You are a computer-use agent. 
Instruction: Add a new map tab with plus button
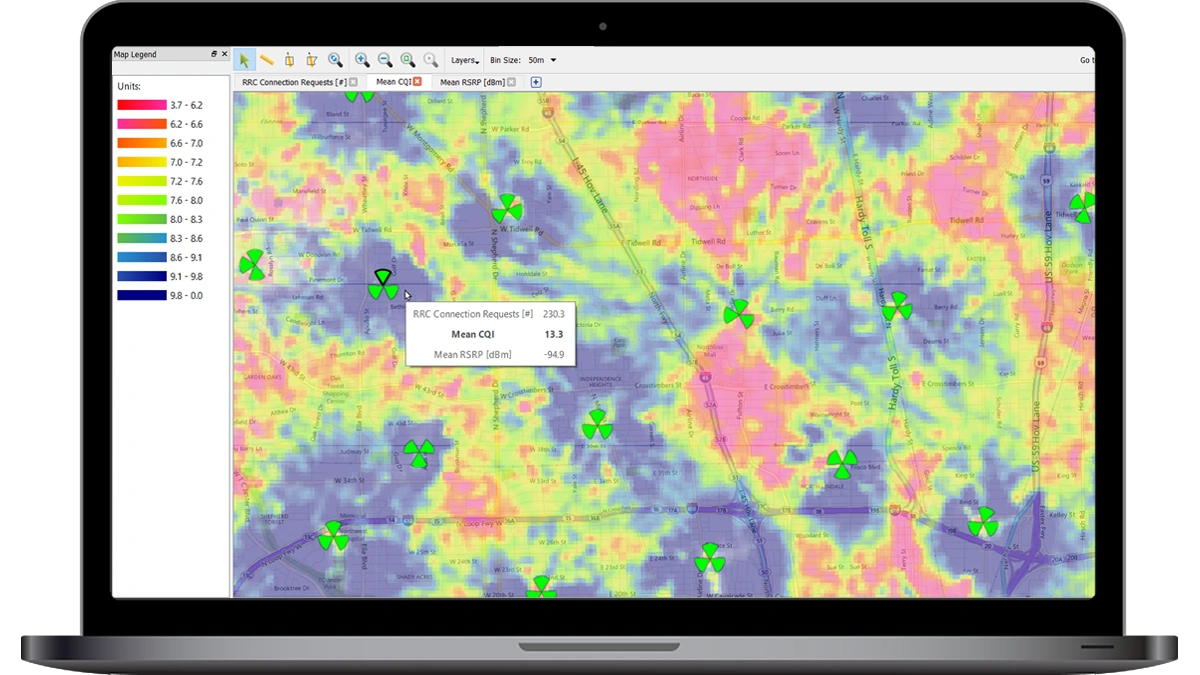pyautogui.click(x=536, y=82)
